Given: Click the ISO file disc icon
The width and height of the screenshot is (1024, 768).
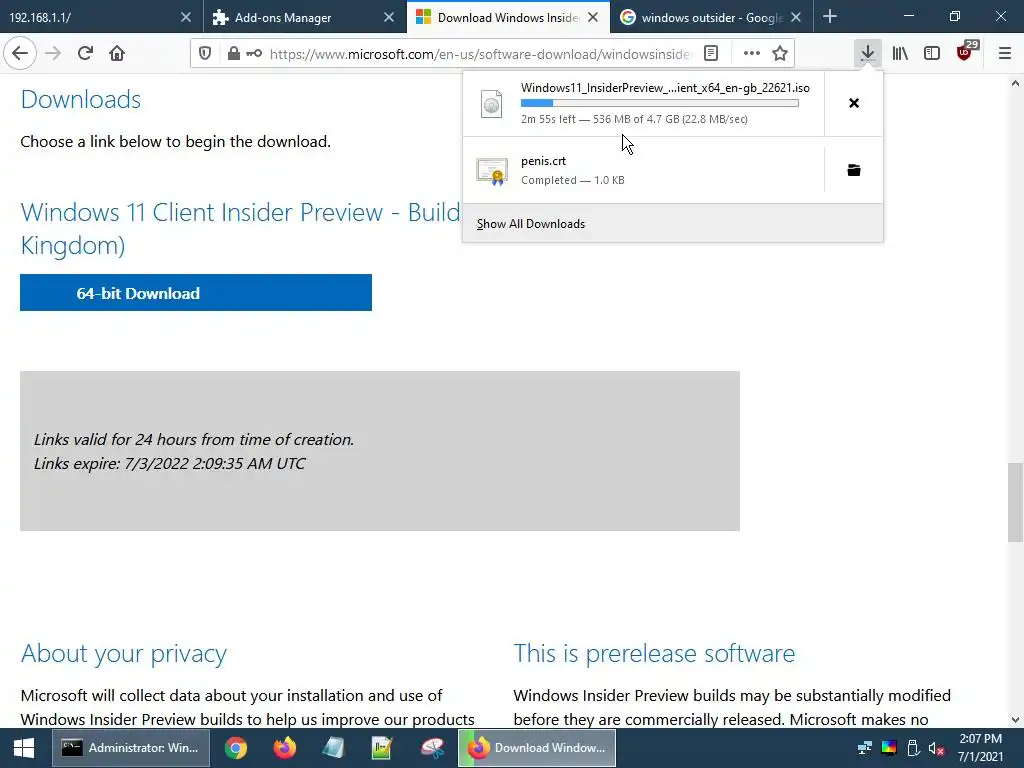Looking at the screenshot, I should [491, 104].
